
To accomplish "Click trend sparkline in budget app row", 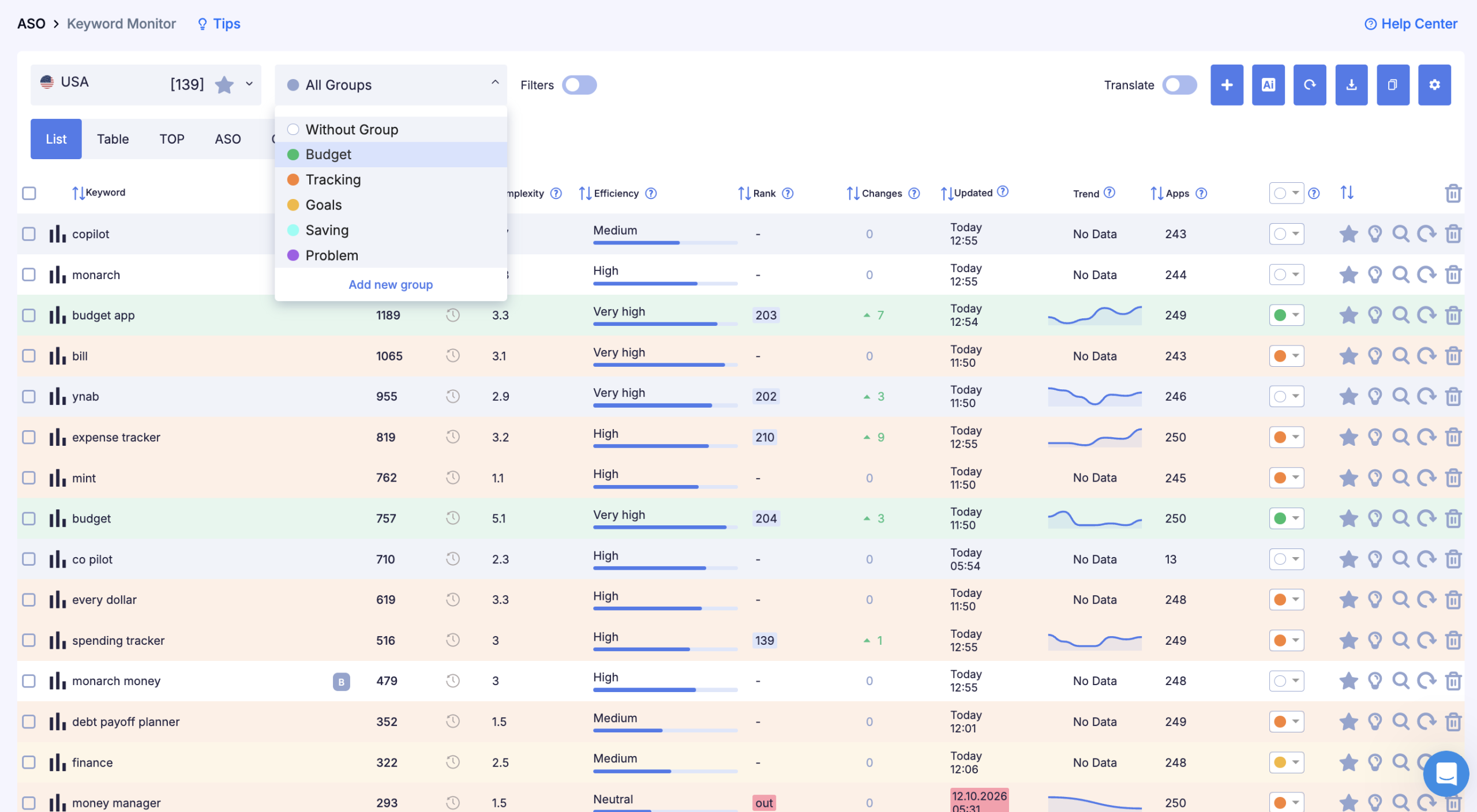I will point(1094,315).
